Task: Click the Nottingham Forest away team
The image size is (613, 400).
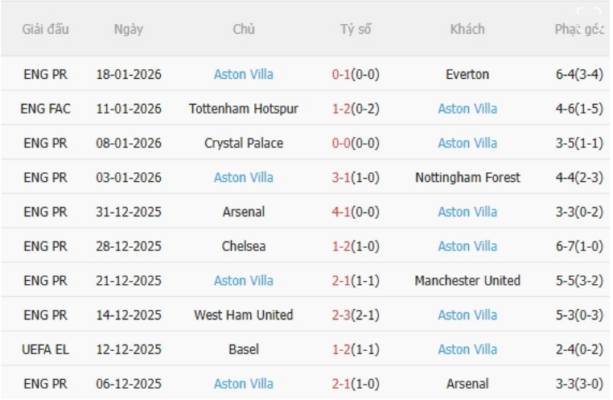Action: tap(467, 178)
